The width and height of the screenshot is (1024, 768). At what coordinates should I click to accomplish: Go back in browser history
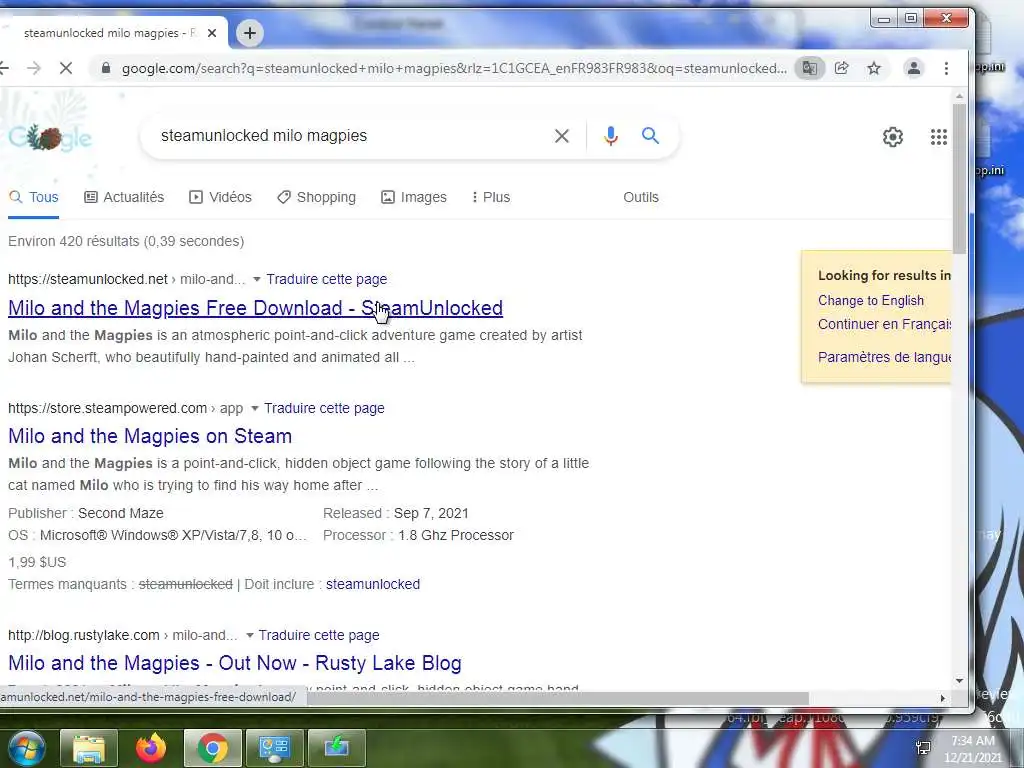coord(3,68)
